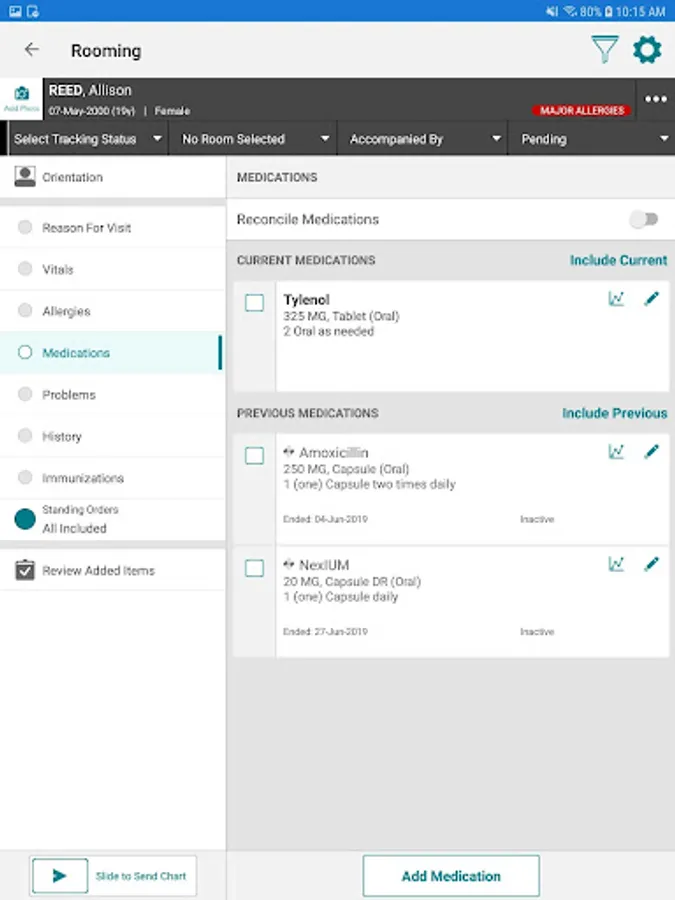Tap the battery status icon
The width and height of the screenshot is (675, 900).
point(608,11)
